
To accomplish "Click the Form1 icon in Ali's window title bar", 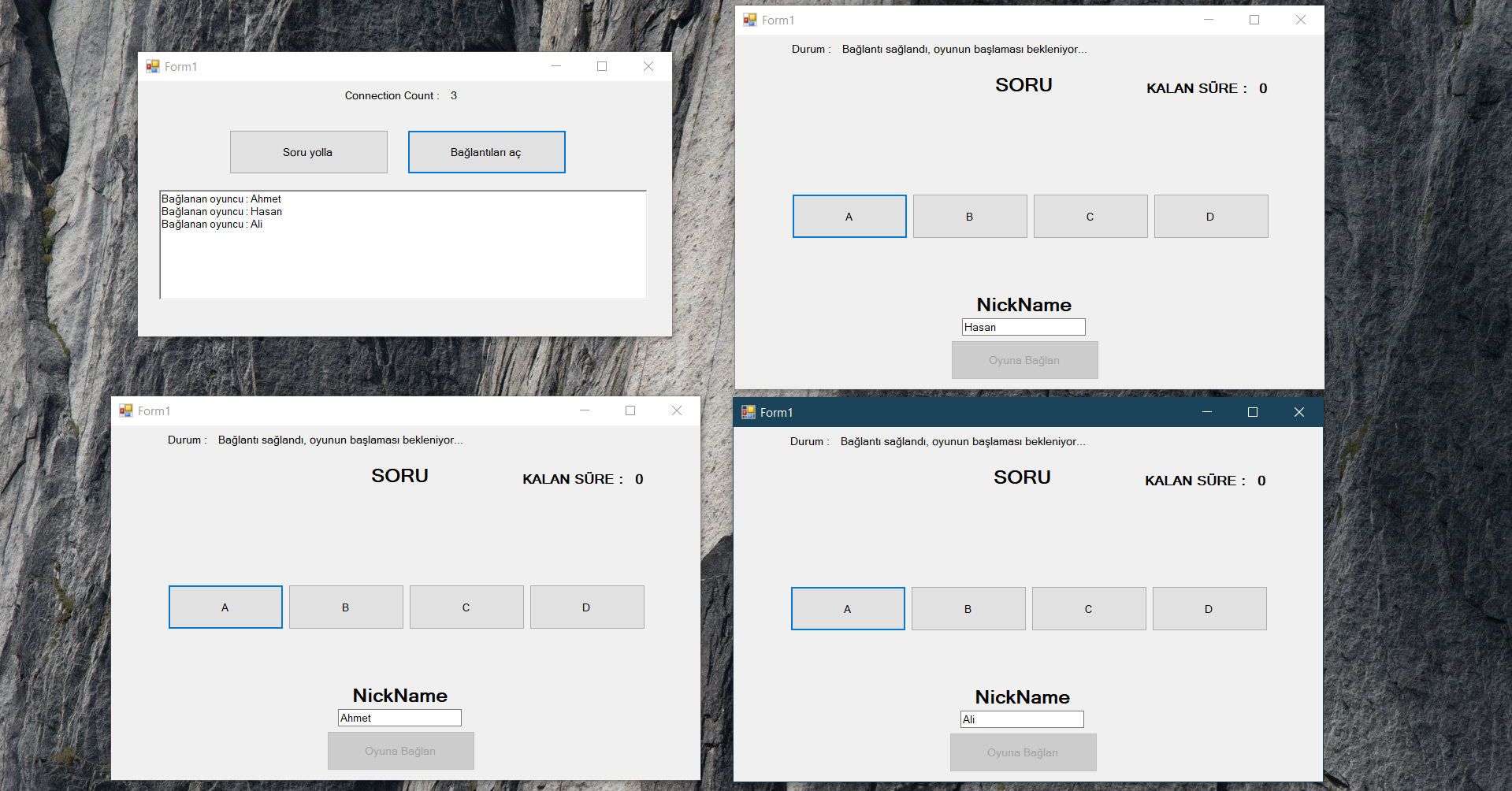I will (x=748, y=412).
